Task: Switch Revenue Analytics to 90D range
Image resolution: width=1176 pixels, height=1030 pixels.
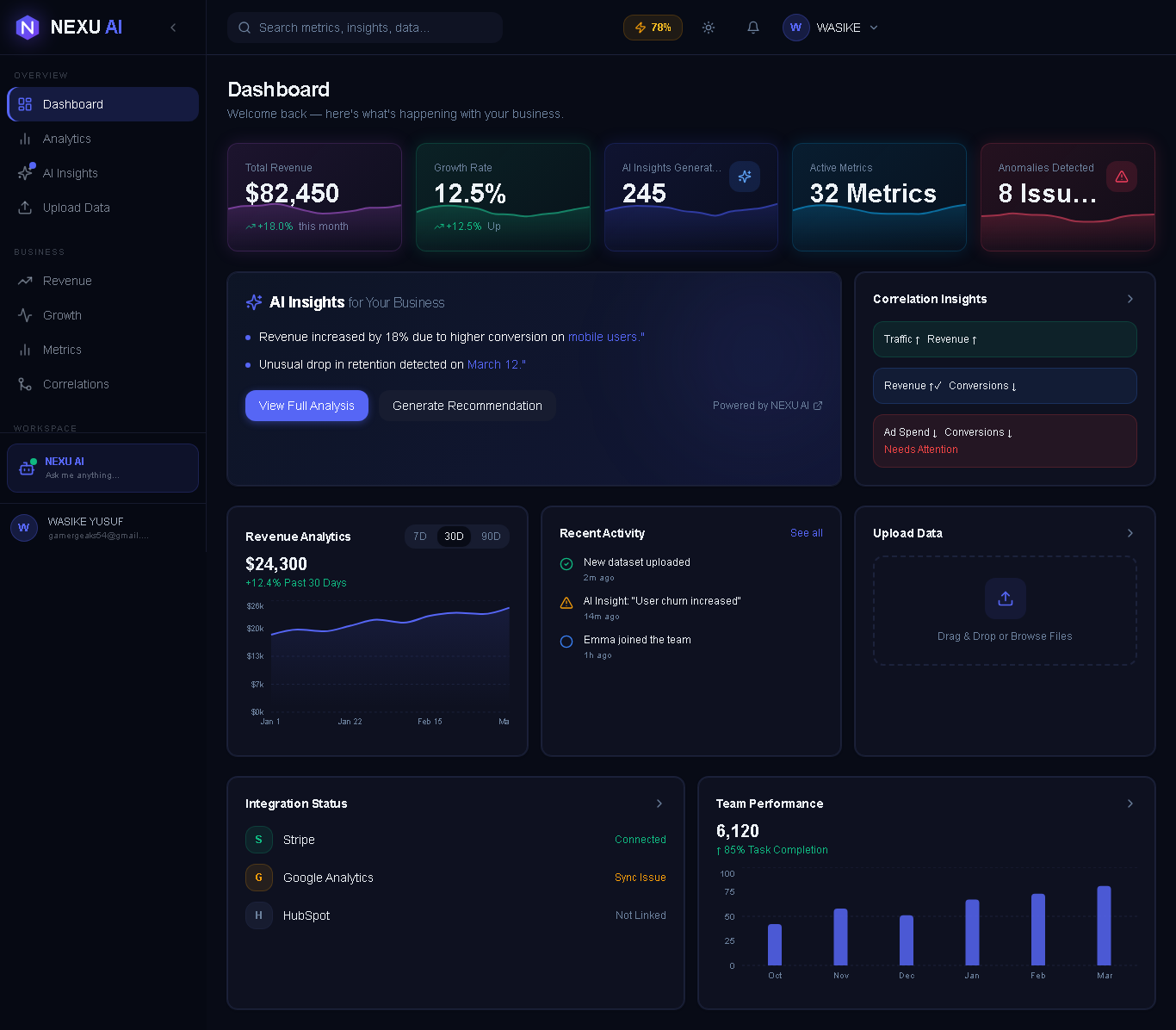Action: click(x=491, y=537)
